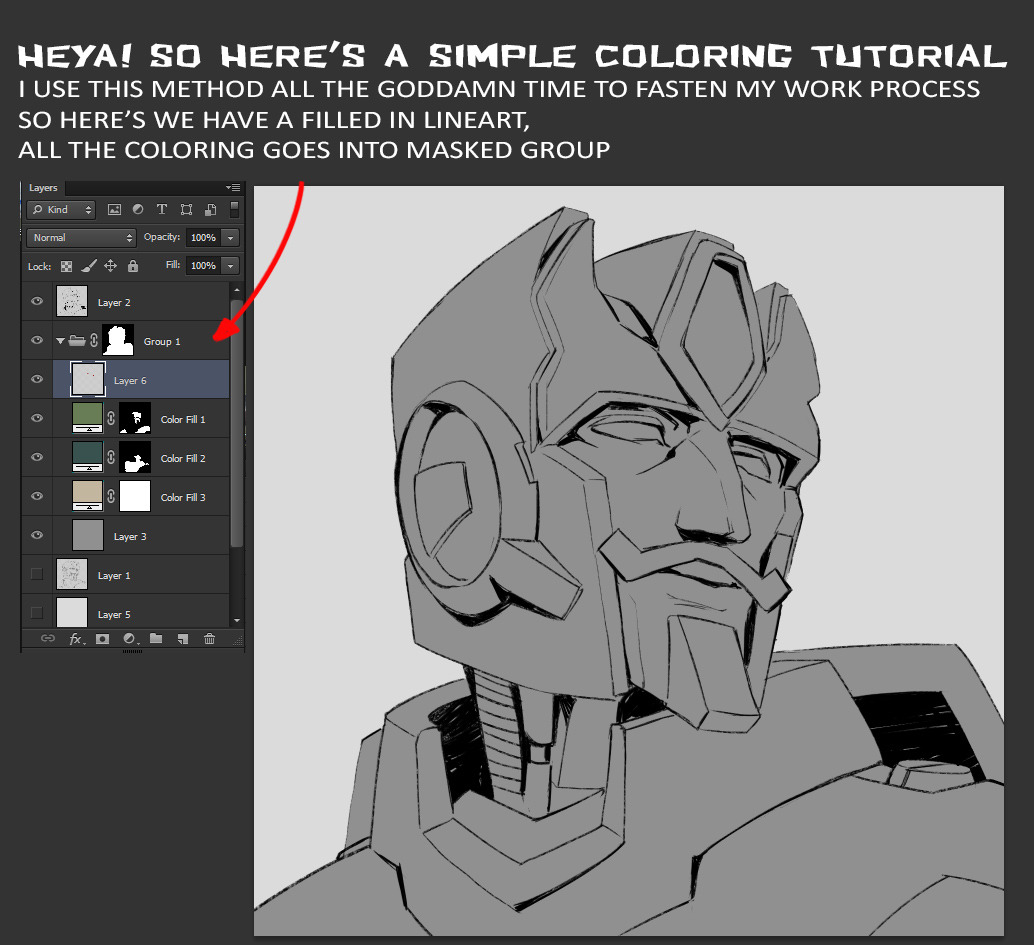Hide Color Fill 3 layer
This screenshot has height=945, width=1034.
coord(37,495)
